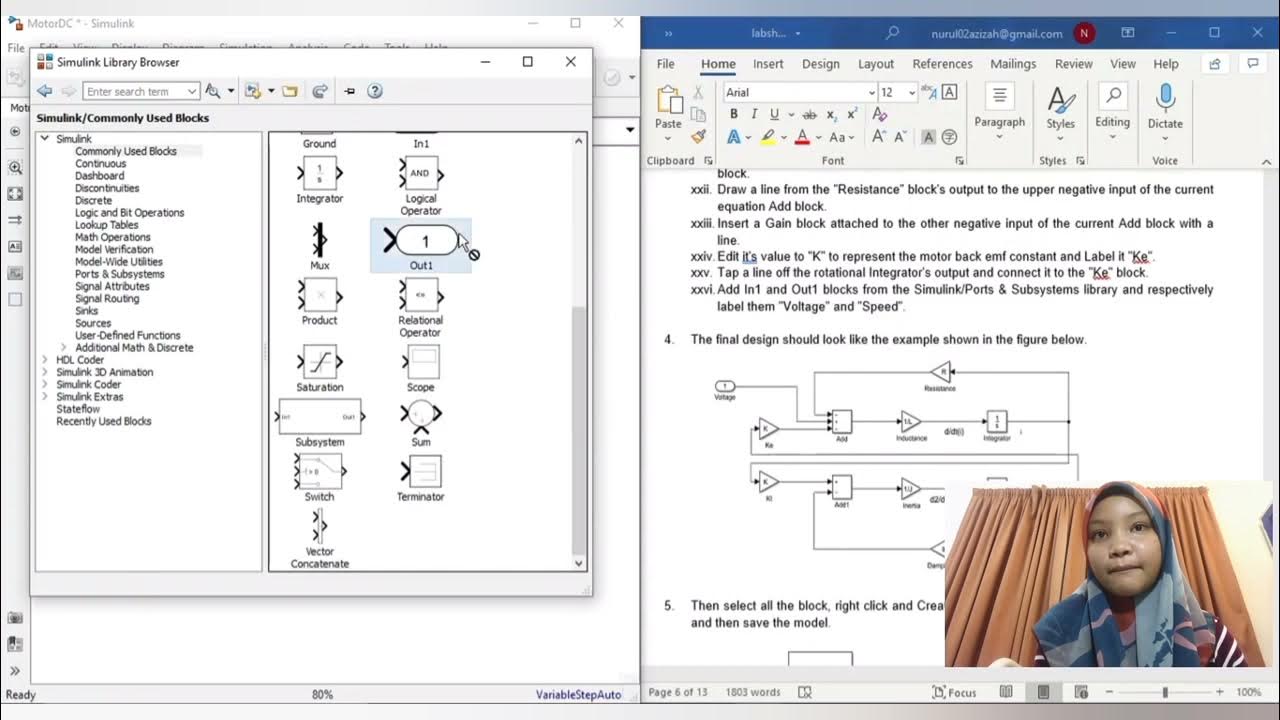This screenshot has height=720, width=1280.
Task: Go forward in Library Browser history
Action: tap(68, 91)
